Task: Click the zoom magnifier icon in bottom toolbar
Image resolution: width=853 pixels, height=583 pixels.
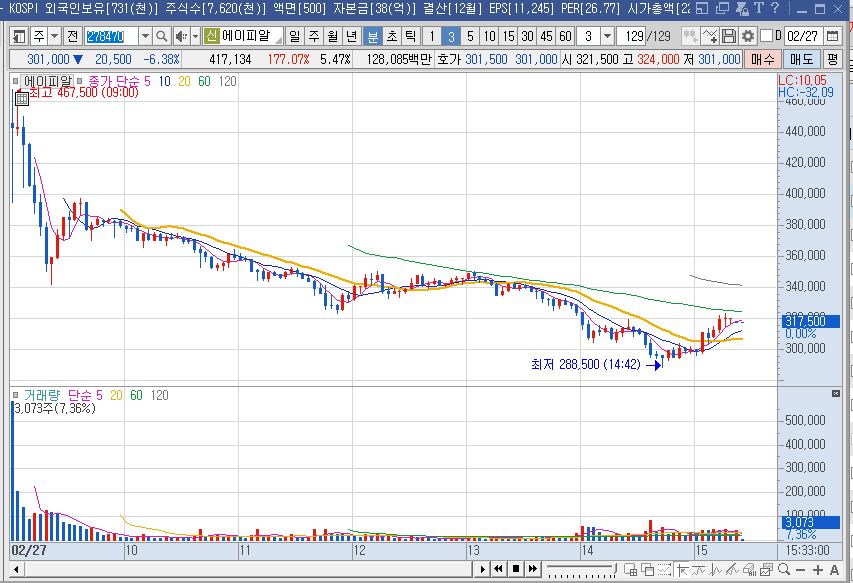Action: 784,569
